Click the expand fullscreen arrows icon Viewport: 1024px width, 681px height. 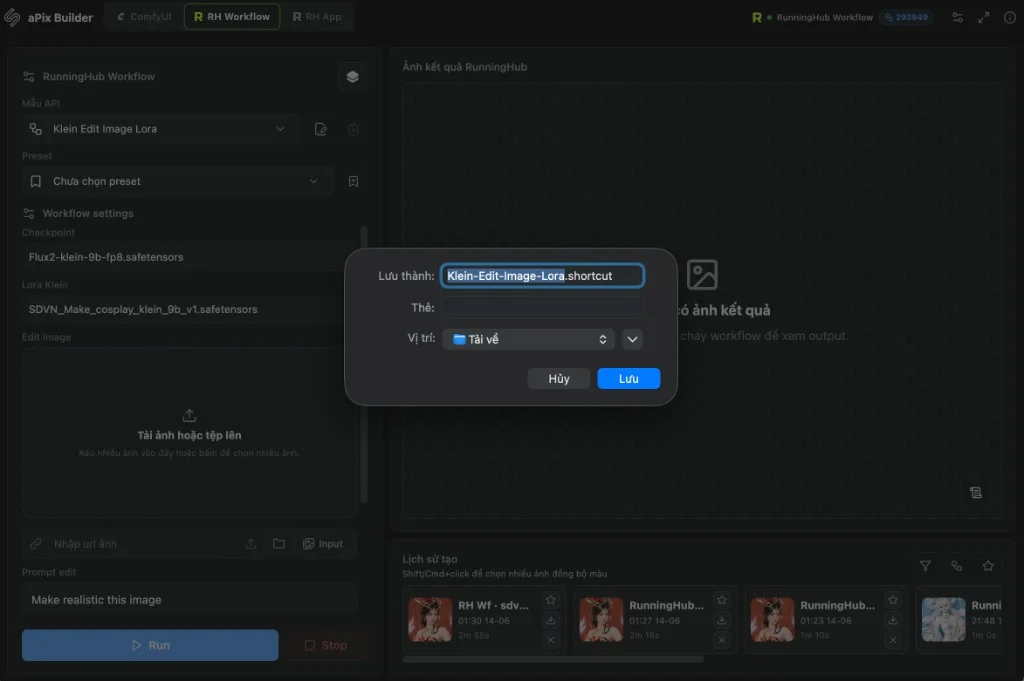click(x=984, y=18)
